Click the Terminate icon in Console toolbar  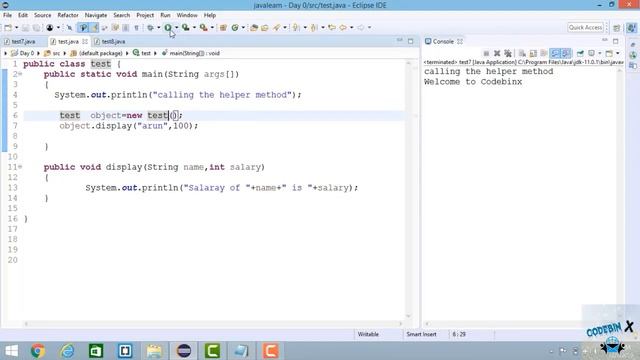(486, 53)
